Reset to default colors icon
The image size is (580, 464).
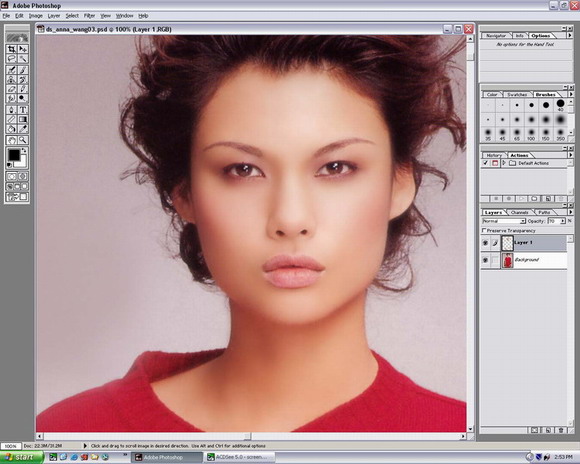pyautogui.click(x=10, y=165)
